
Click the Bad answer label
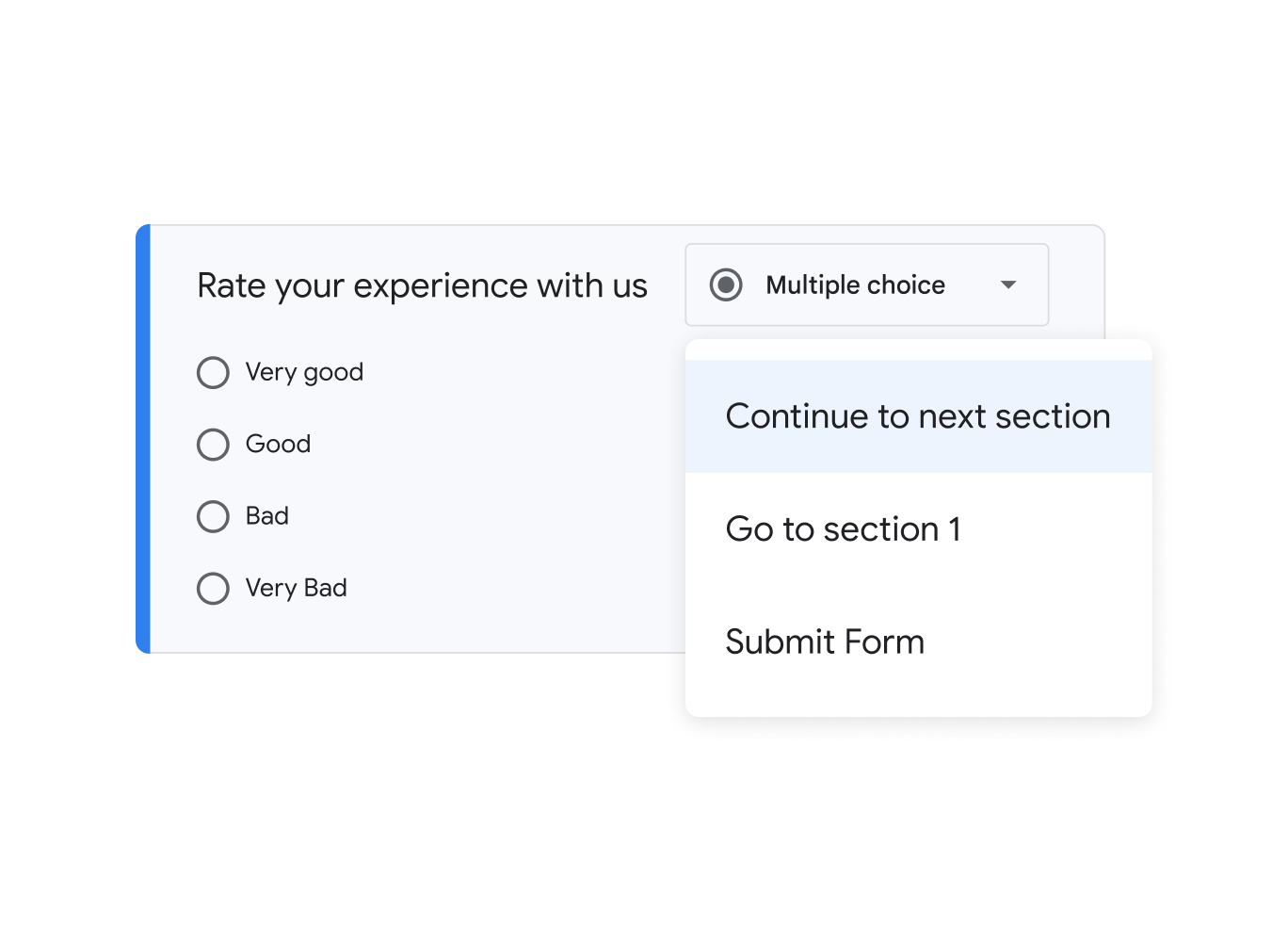point(266,516)
